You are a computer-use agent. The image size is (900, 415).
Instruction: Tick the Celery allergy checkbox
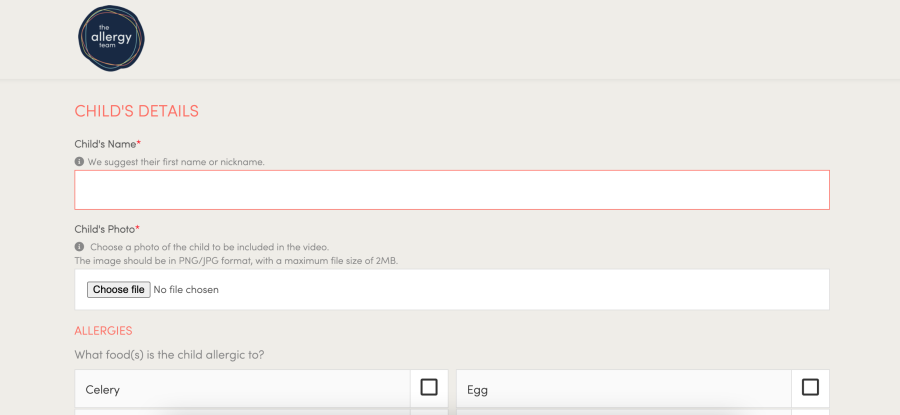pyautogui.click(x=429, y=387)
